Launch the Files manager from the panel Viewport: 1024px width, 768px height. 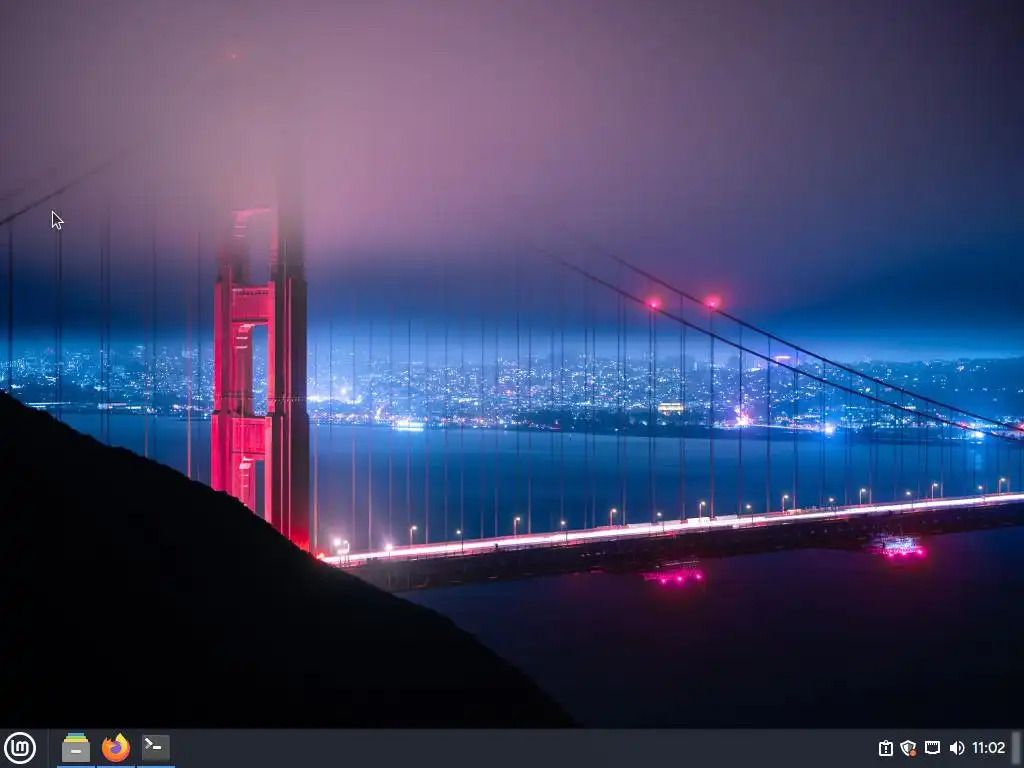click(76, 748)
